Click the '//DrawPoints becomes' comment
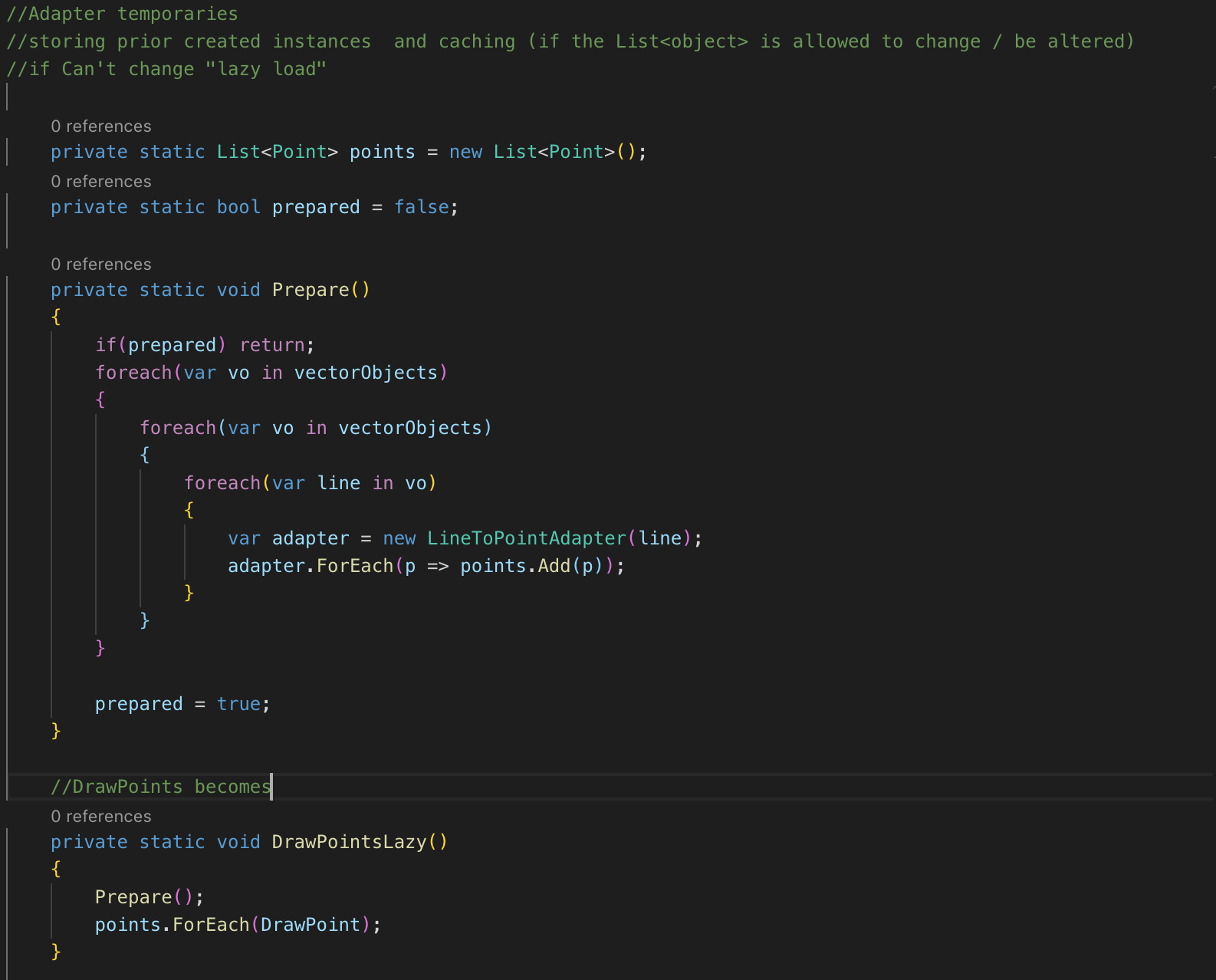1216x980 pixels. coord(161,787)
